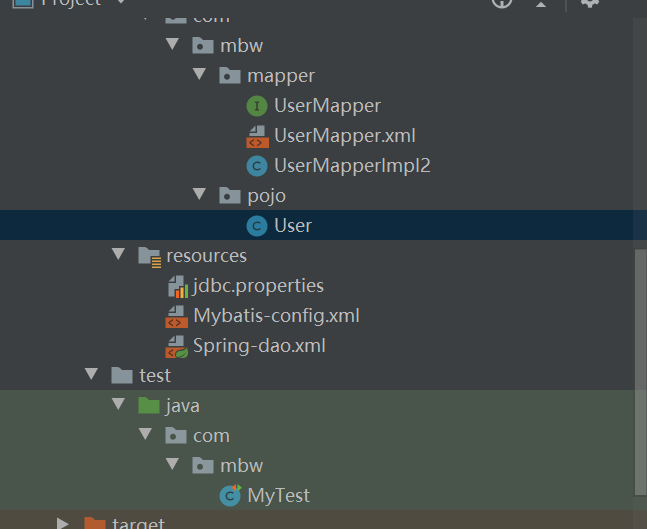The height and width of the screenshot is (529, 647).
Task: Collapse the pojo package
Action: click(200, 194)
